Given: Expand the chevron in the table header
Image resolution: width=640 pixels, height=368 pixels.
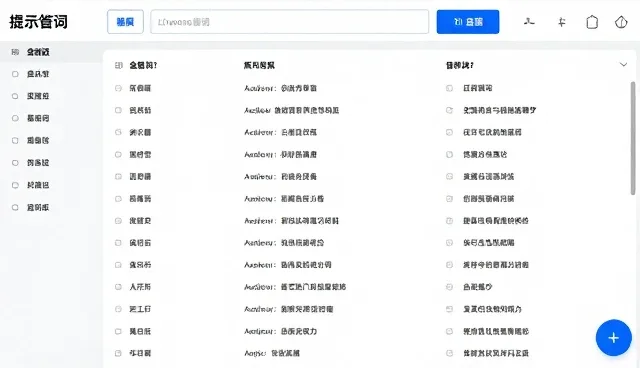Looking at the screenshot, I should pyautogui.click(x=623, y=64).
